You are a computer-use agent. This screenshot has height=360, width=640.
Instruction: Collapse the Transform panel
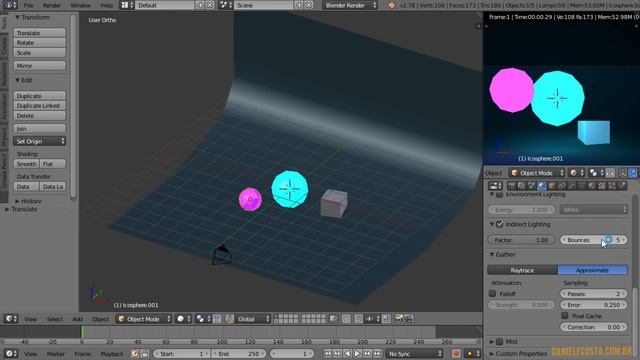(x=32, y=17)
